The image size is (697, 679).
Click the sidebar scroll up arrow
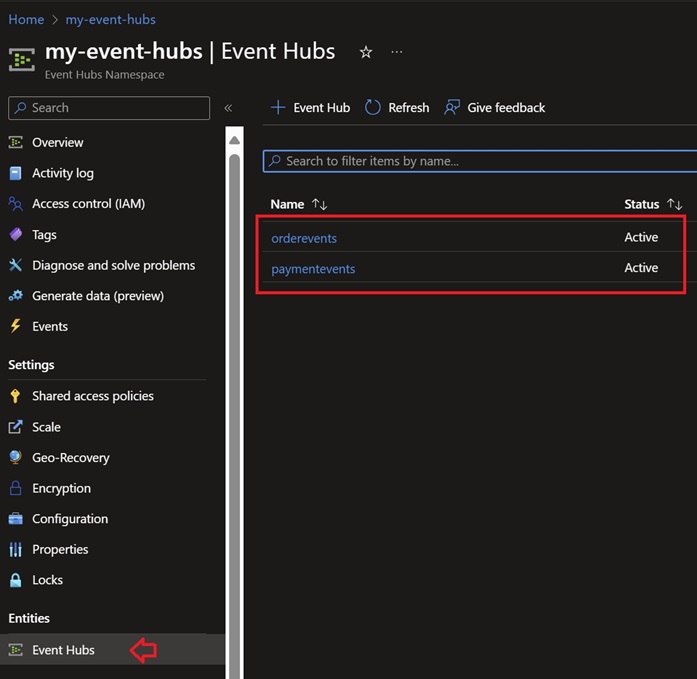(234, 140)
